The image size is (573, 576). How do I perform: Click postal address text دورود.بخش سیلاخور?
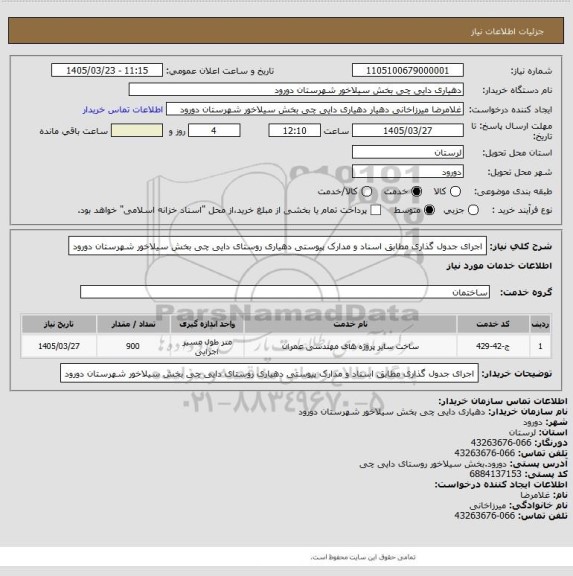(433, 464)
